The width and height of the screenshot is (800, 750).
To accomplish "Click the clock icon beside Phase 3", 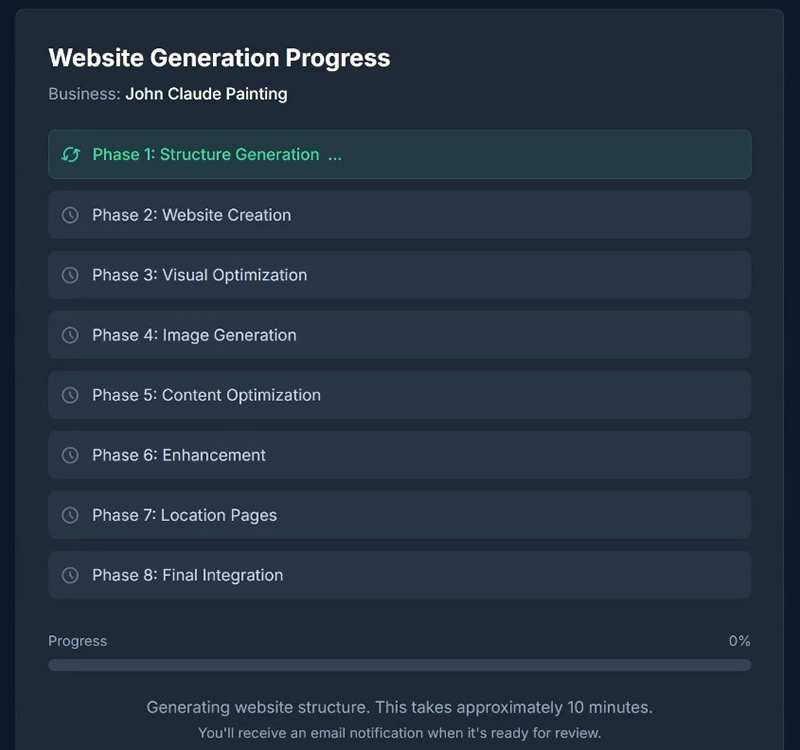I will [70, 275].
